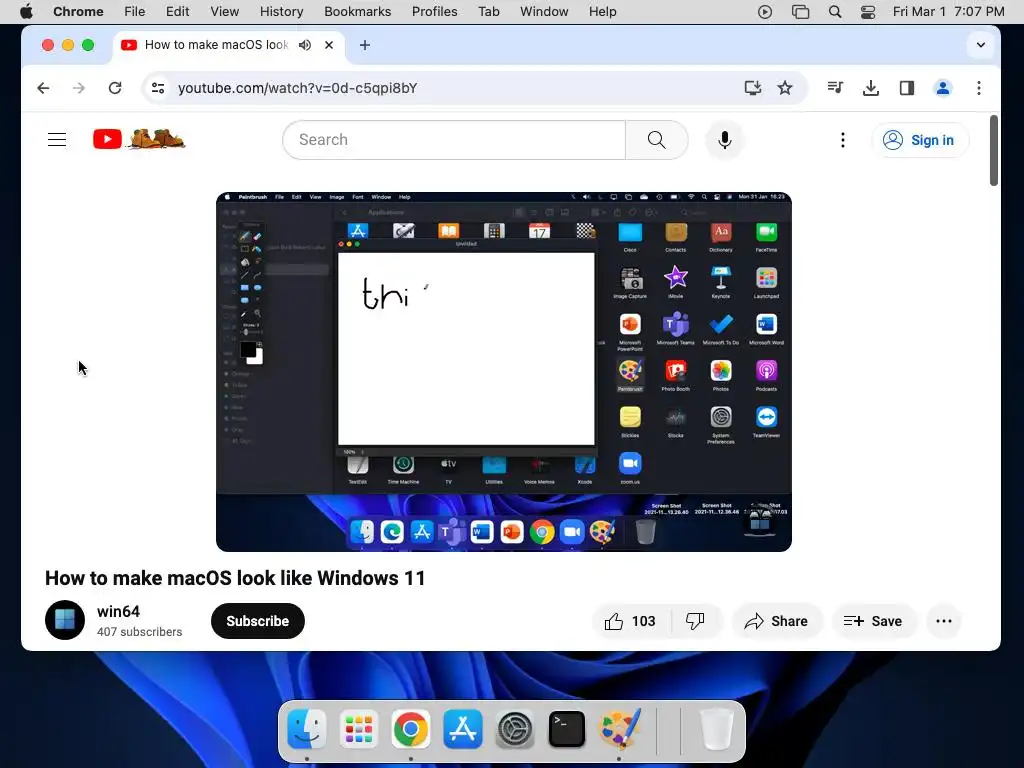
Task: Open Chrome profile avatar
Action: pos(942,88)
